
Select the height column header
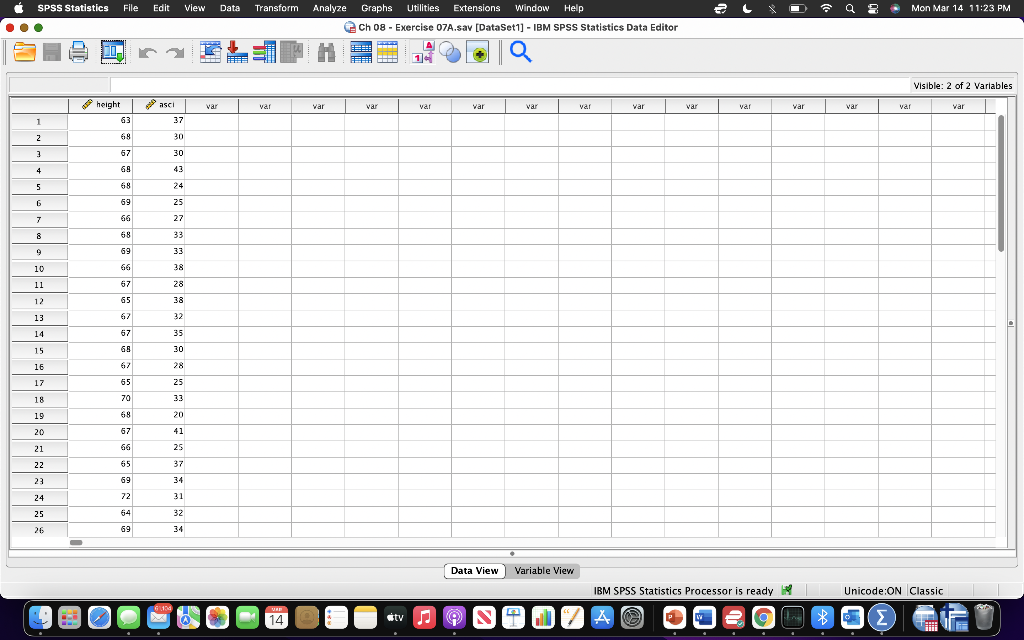point(100,105)
